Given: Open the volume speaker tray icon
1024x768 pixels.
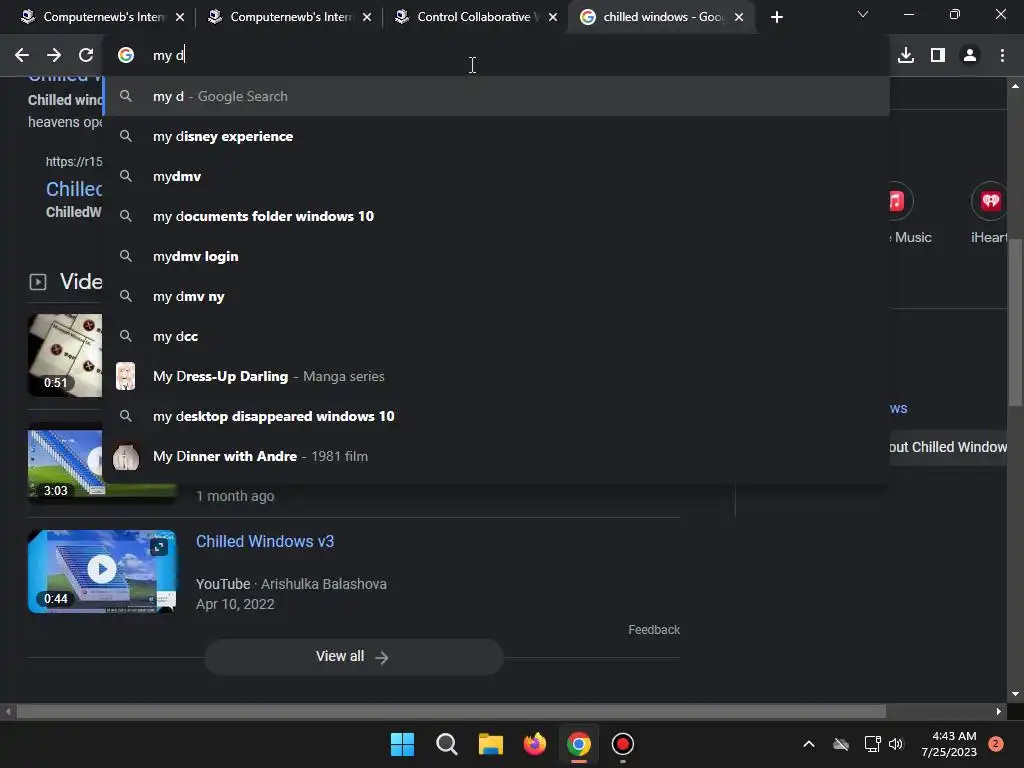Looking at the screenshot, I should click(896, 744).
